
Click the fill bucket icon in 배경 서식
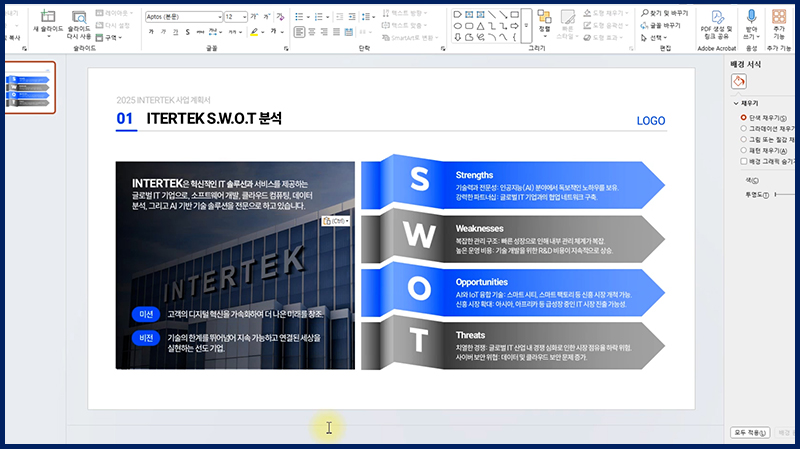click(x=739, y=81)
